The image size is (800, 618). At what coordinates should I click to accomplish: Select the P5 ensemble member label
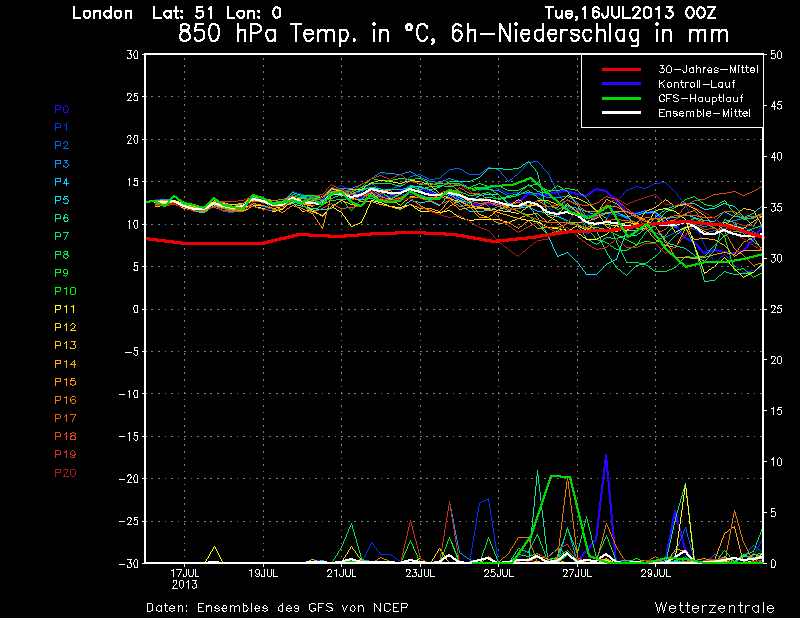[x=62, y=200]
